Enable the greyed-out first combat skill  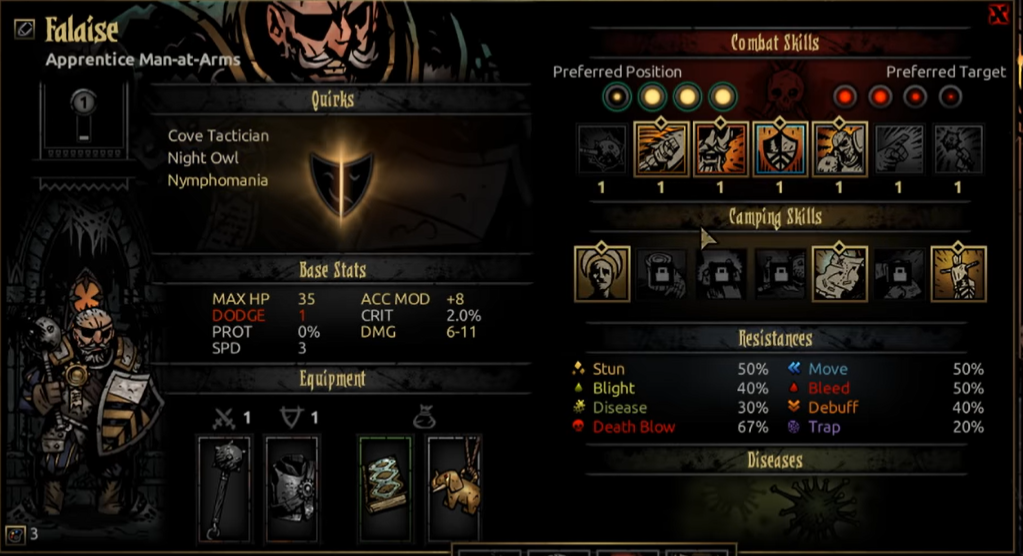[x=602, y=149]
